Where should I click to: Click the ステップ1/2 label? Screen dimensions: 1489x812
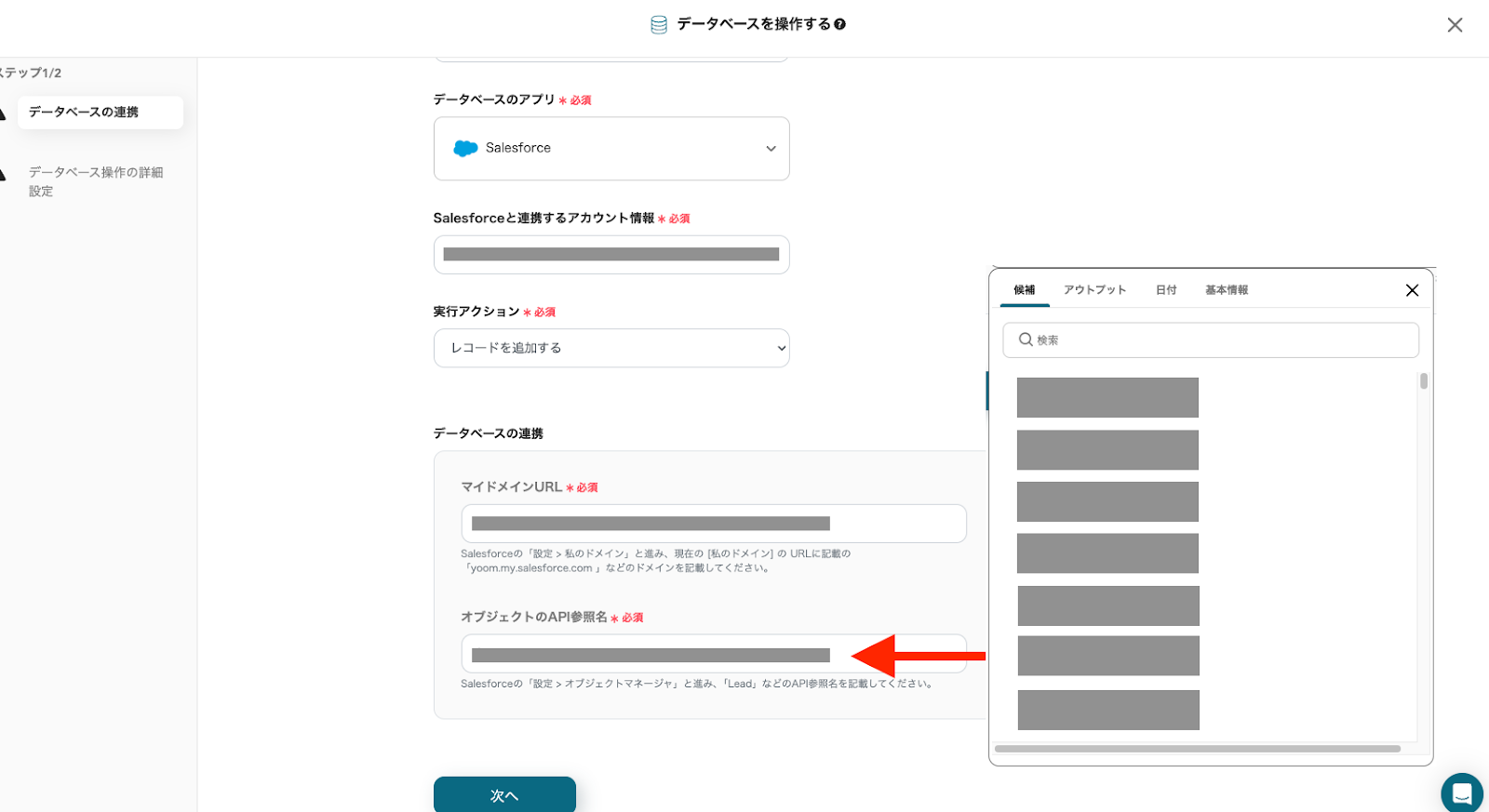click(31, 73)
